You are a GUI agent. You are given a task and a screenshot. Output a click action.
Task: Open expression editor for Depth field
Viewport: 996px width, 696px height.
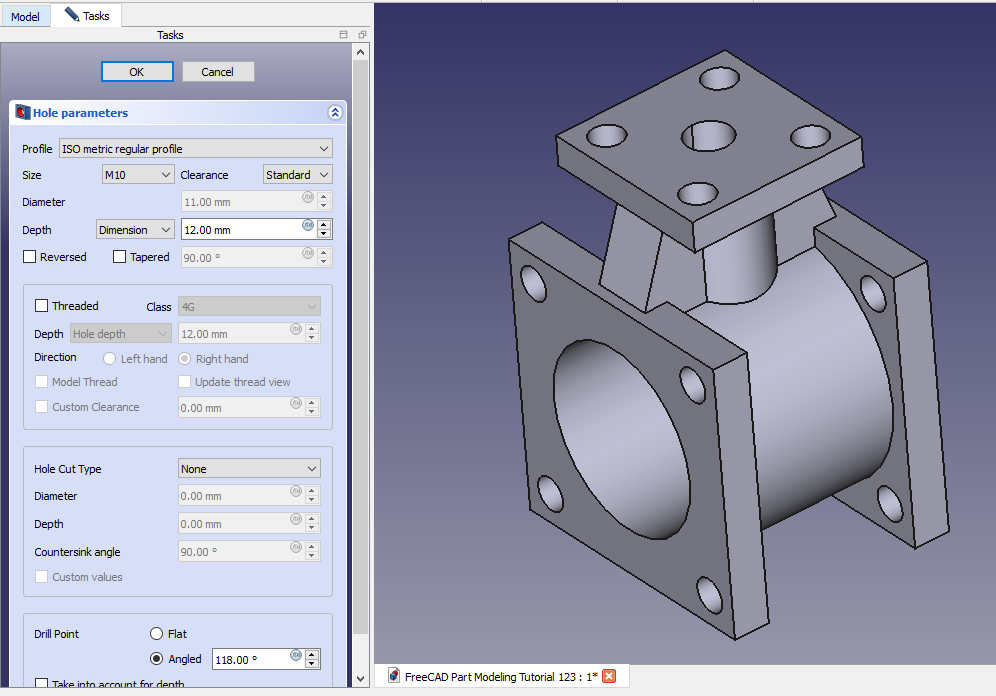(x=308, y=225)
